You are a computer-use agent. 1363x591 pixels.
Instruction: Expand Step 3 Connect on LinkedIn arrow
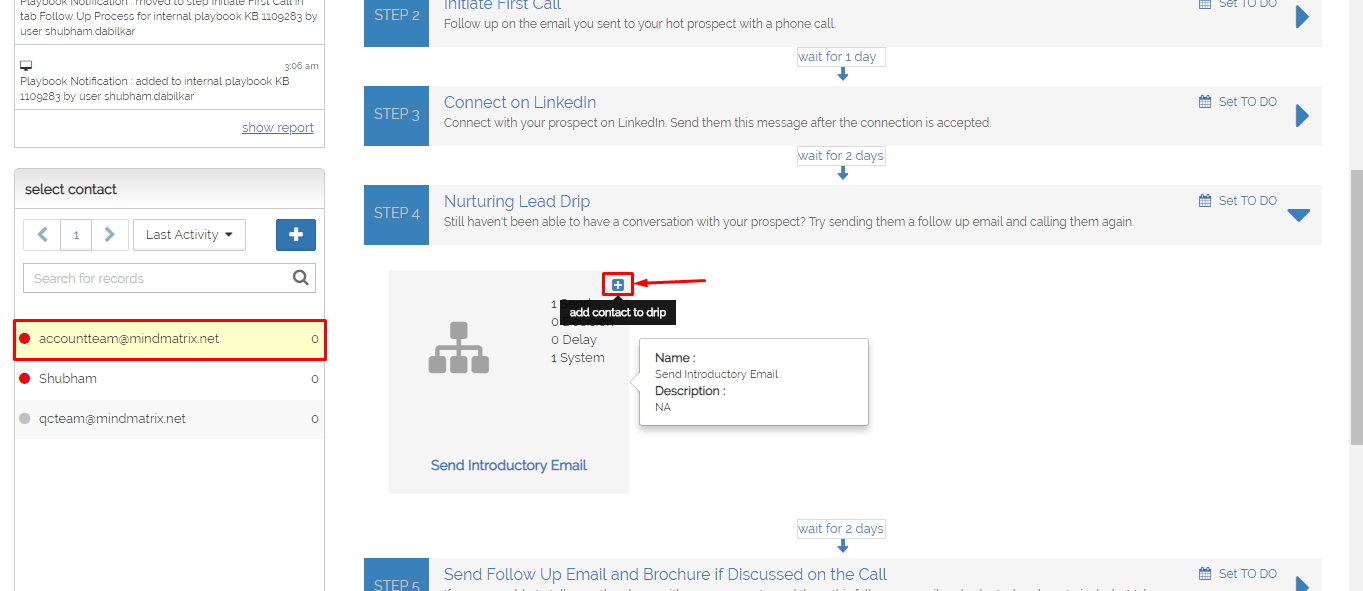point(1302,116)
